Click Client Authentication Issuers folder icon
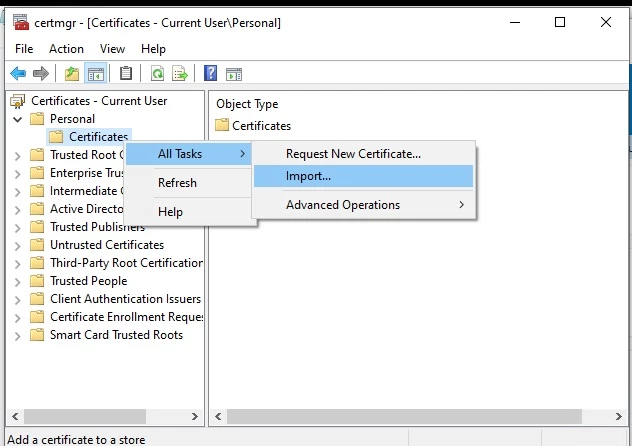Viewport: 632px width, 446px height. [37, 299]
